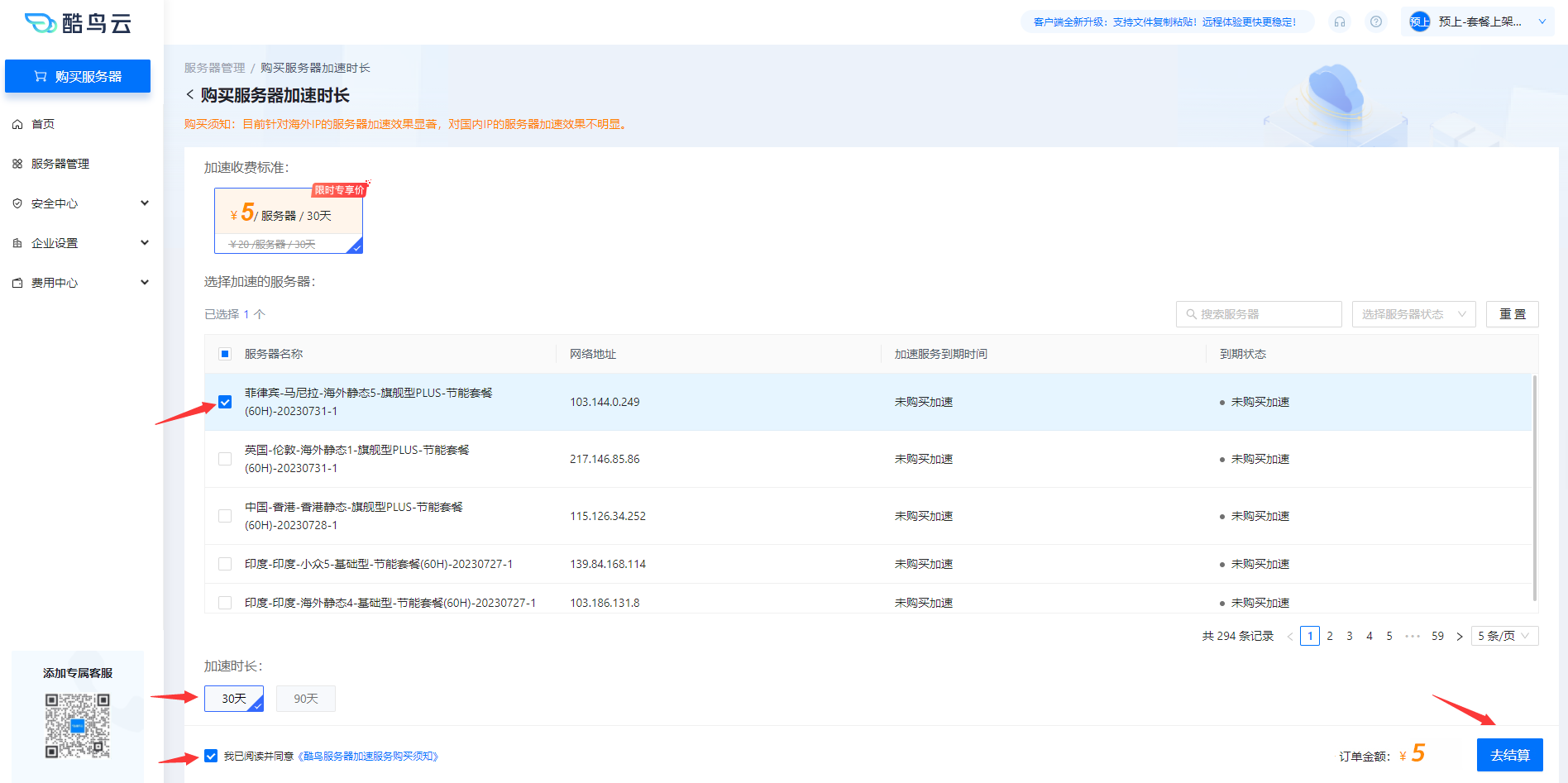
Task: Click the client upgrade announcement banner
Action: (1165, 21)
